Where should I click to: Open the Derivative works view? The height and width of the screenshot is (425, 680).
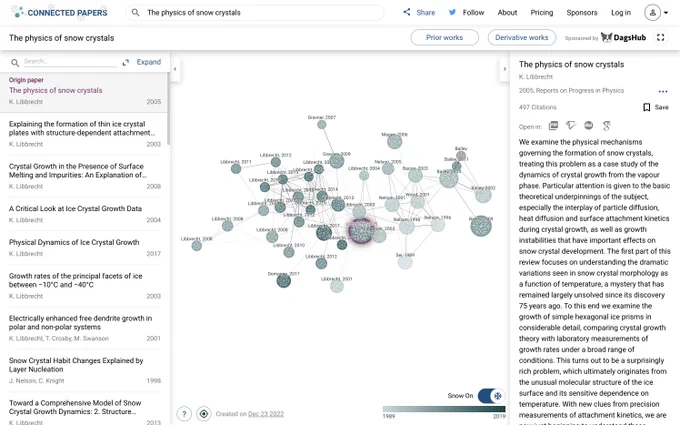pyautogui.click(x=522, y=38)
